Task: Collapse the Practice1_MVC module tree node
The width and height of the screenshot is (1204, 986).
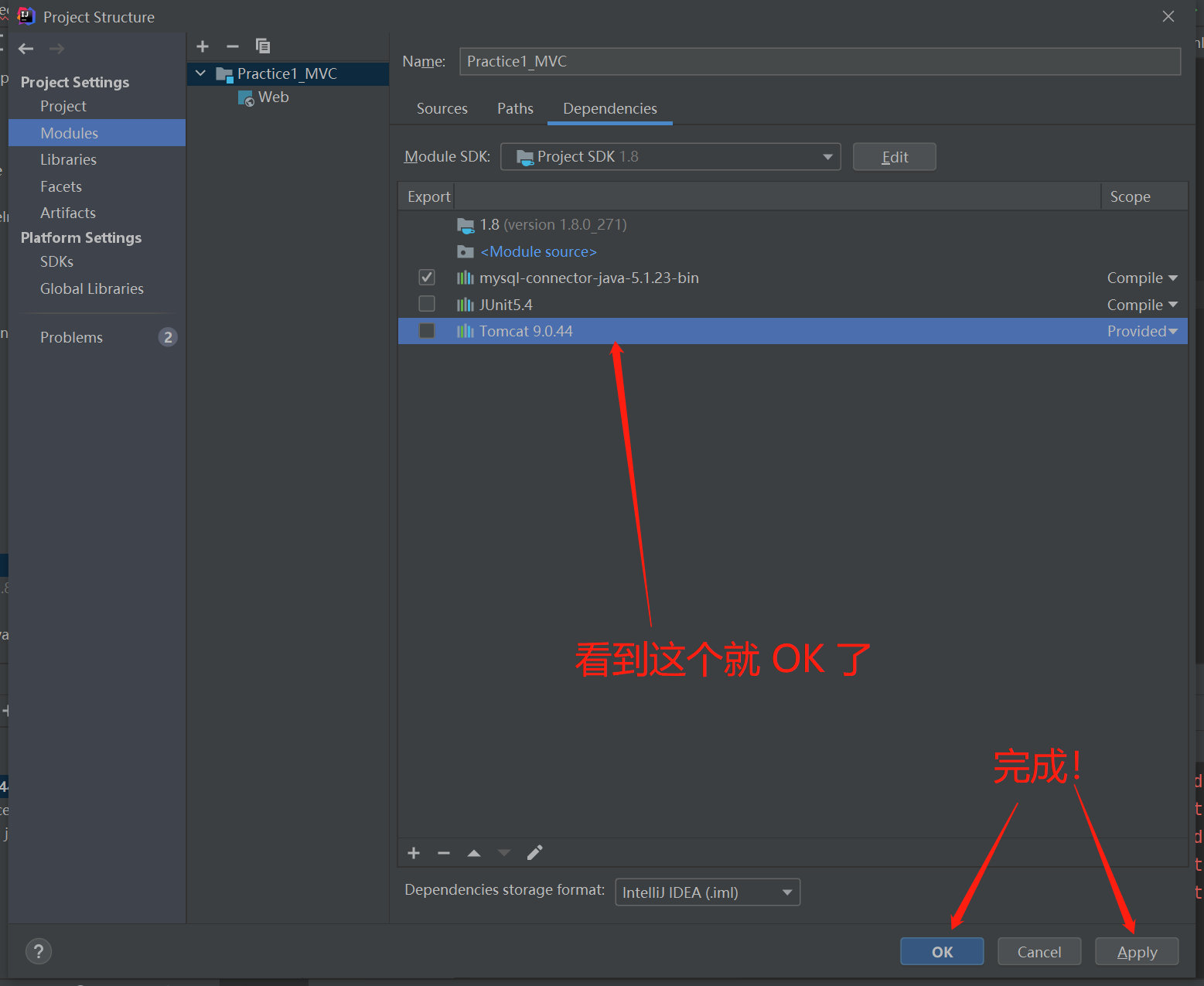Action: pos(200,73)
